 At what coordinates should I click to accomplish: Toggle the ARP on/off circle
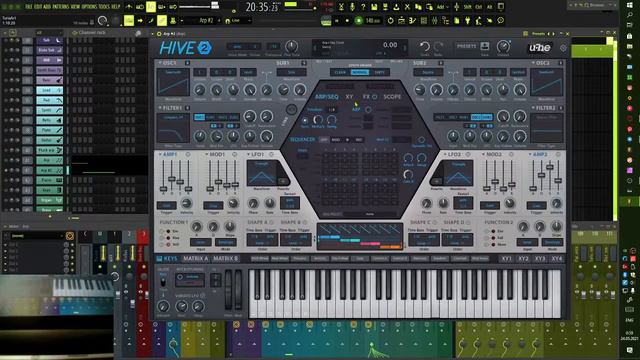click(x=368, y=109)
